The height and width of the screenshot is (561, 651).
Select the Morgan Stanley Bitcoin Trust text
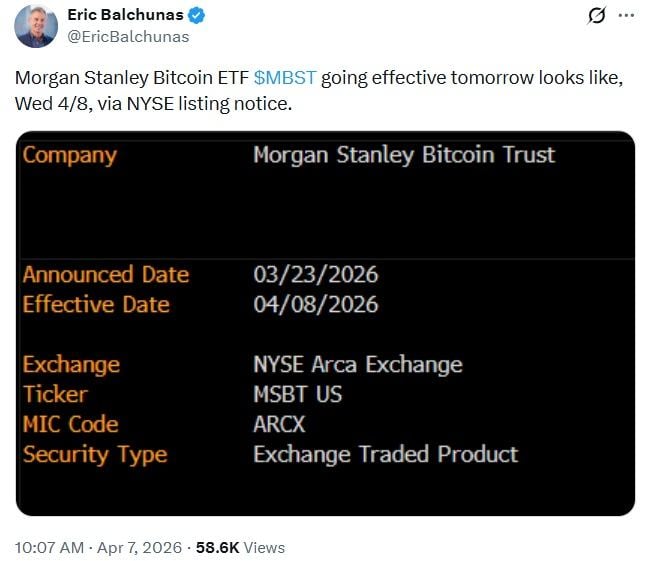(x=403, y=155)
